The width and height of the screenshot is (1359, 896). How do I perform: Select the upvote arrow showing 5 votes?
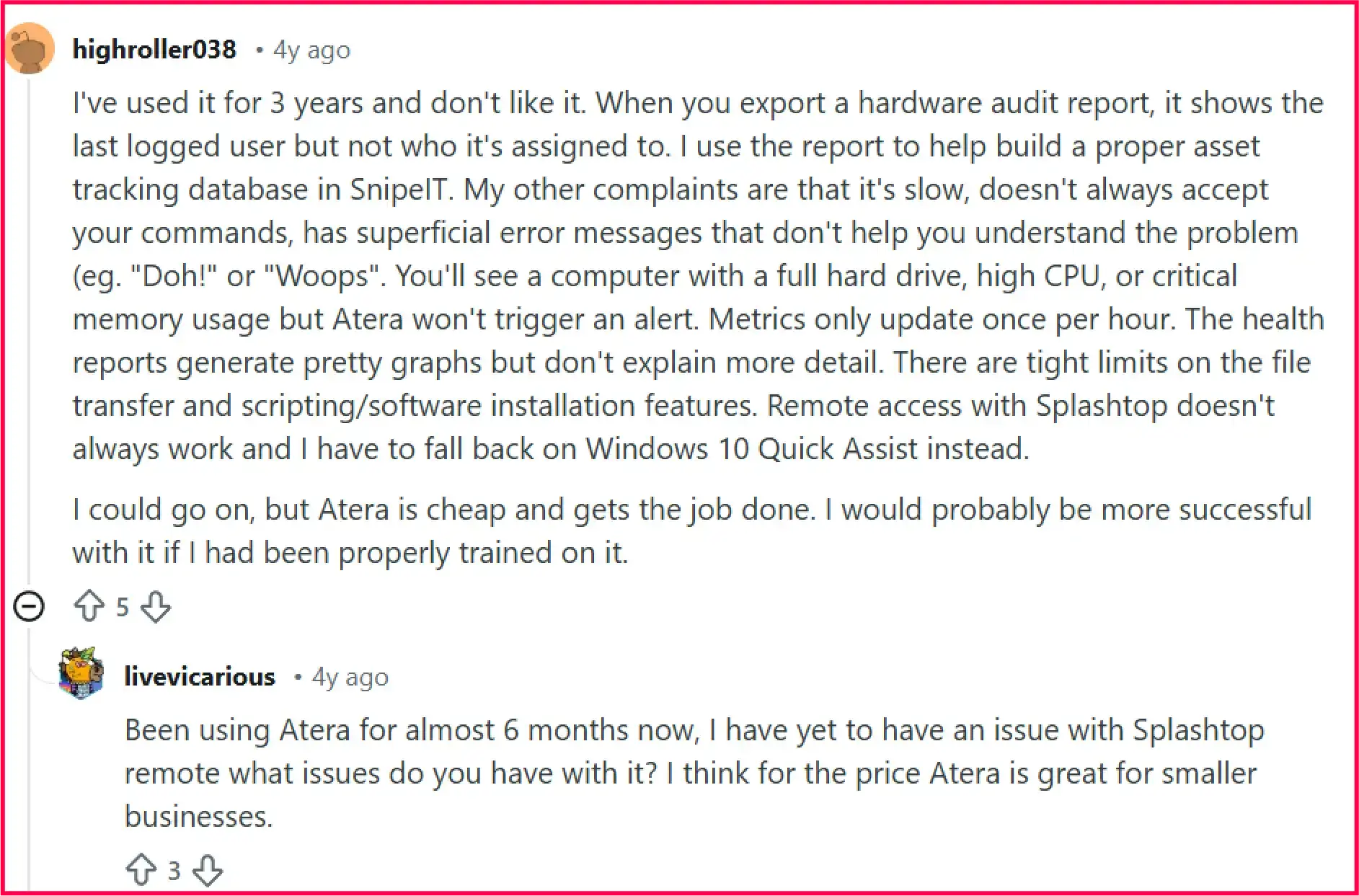coord(89,607)
